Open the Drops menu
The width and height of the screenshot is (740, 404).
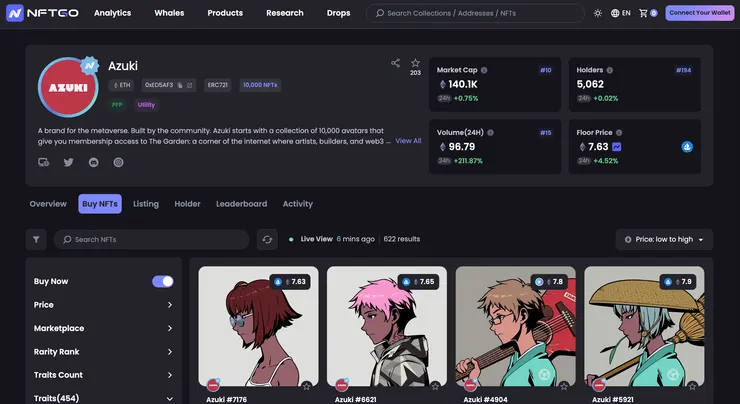tap(338, 13)
